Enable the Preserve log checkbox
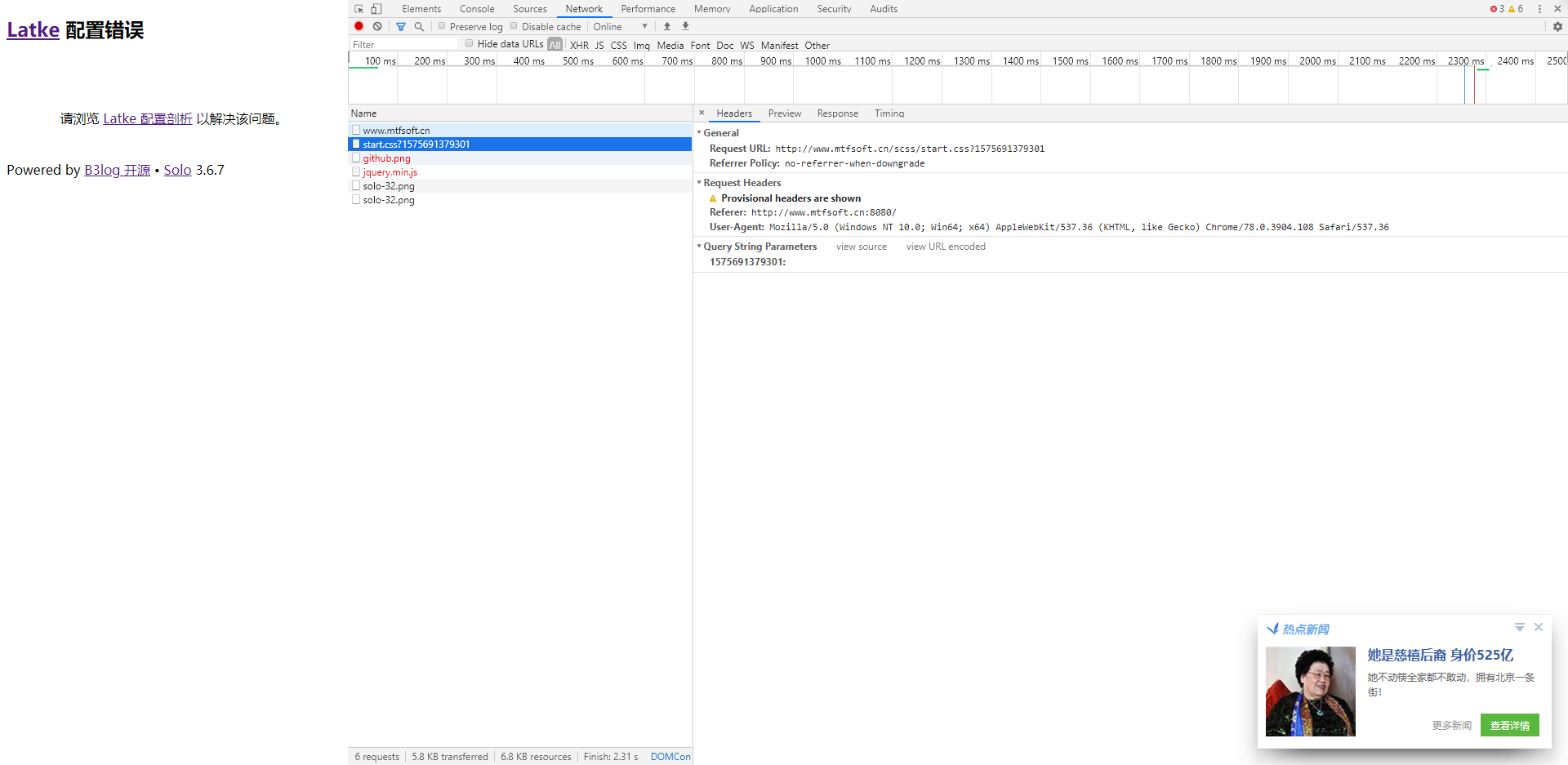Image resolution: width=1568 pixels, height=765 pixels. [442, 26]
